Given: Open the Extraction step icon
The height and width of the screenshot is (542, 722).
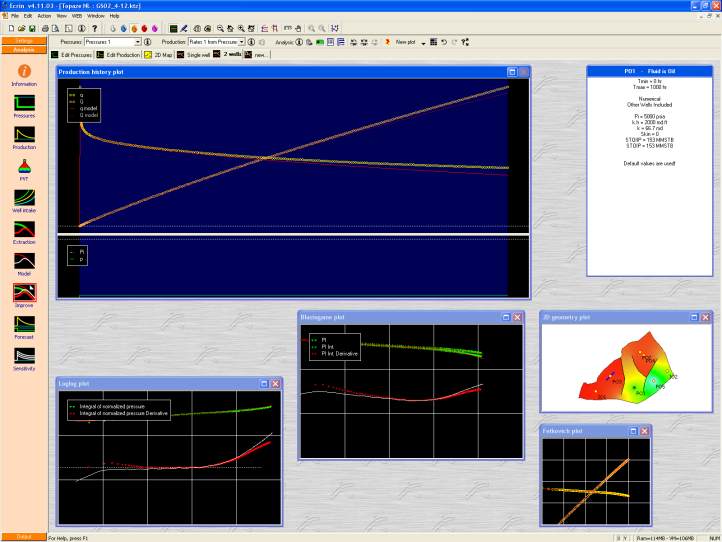Looking at the screenshot, I should click(24, 229).
